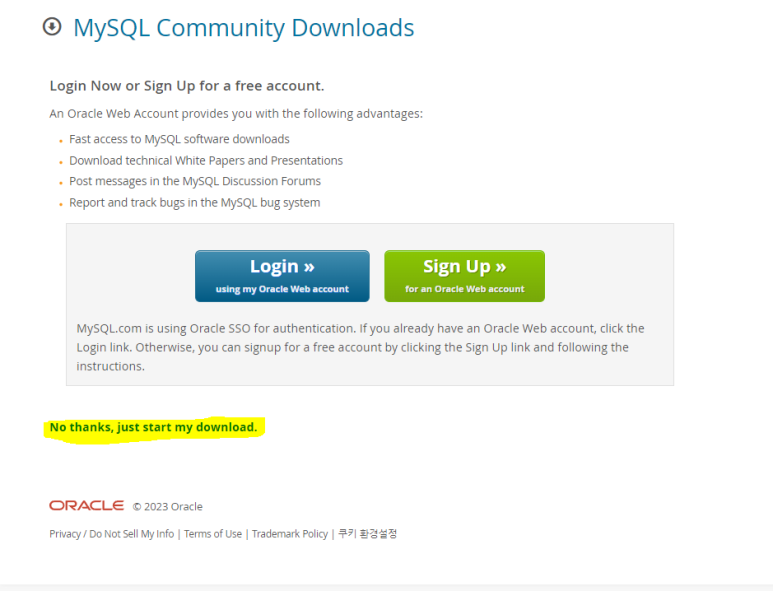The height and width of the screenshot is (591, 773).
Task: Click the red Oracle logo in the footer
Action: [x=86, y=506]
